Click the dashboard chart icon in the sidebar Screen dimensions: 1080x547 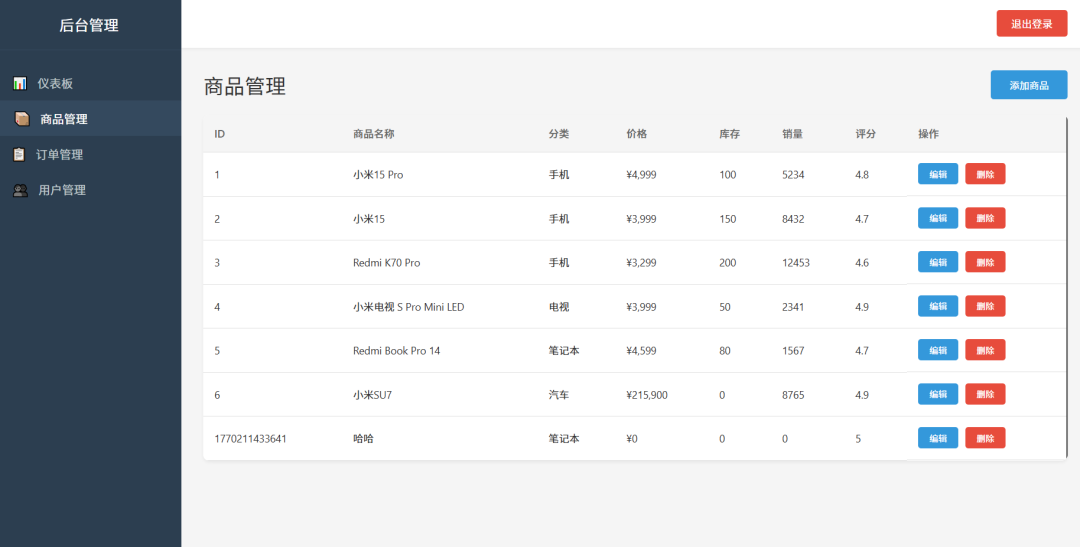20,83
